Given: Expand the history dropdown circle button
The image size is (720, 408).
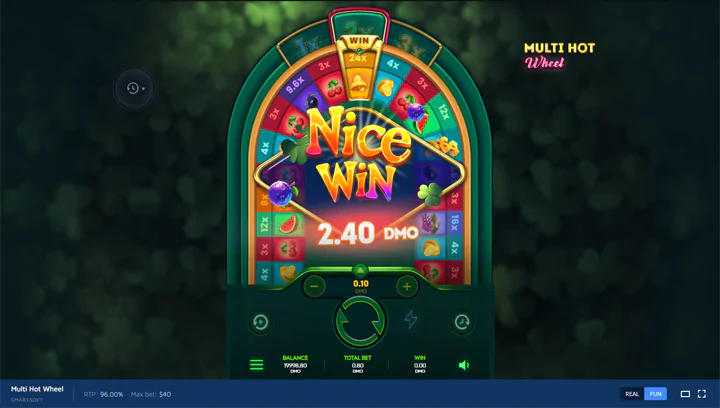Looking at the screenshot, I should (134, 88).
